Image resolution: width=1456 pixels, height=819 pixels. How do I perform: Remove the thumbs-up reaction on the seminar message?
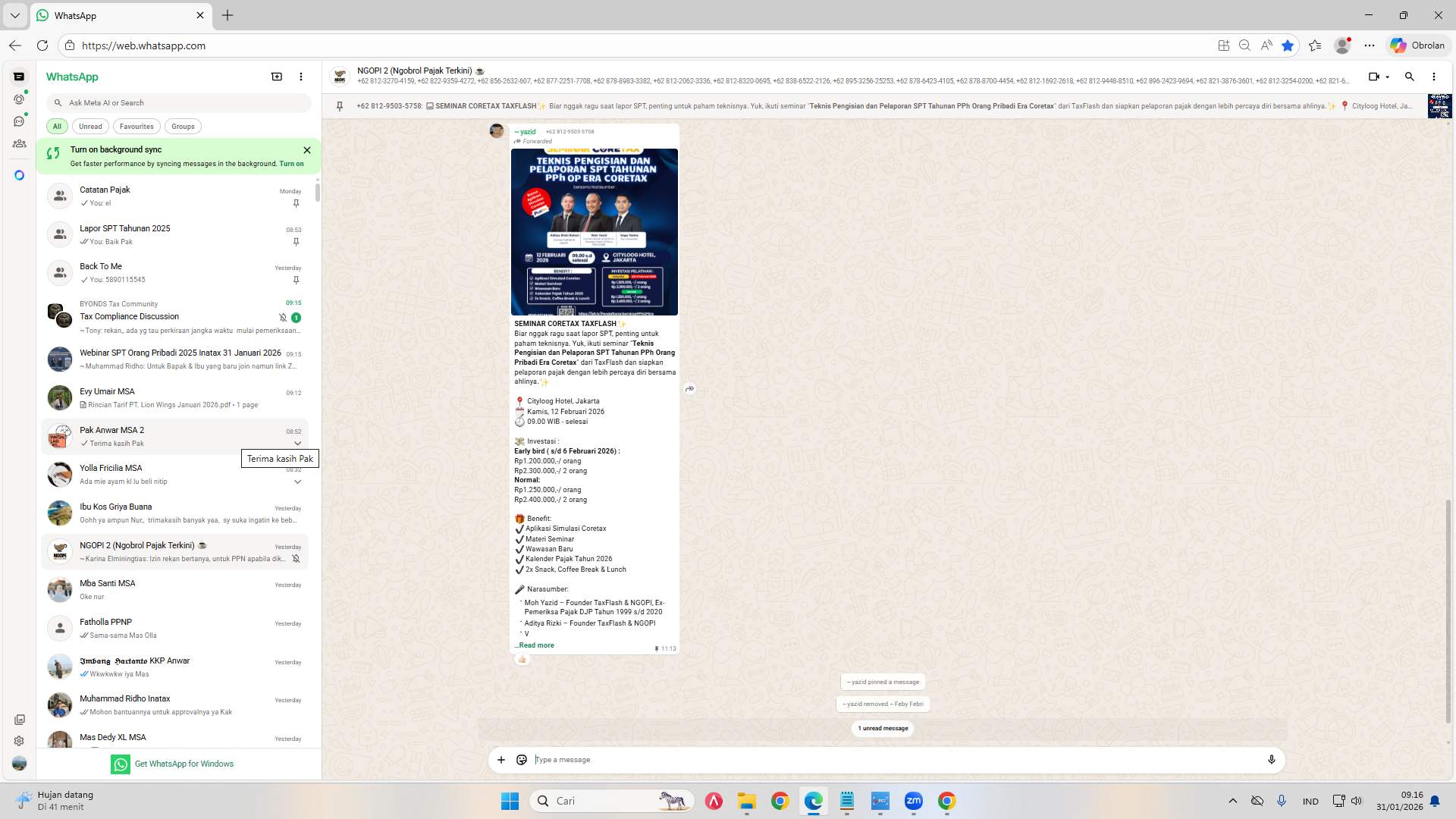point(522,660)
